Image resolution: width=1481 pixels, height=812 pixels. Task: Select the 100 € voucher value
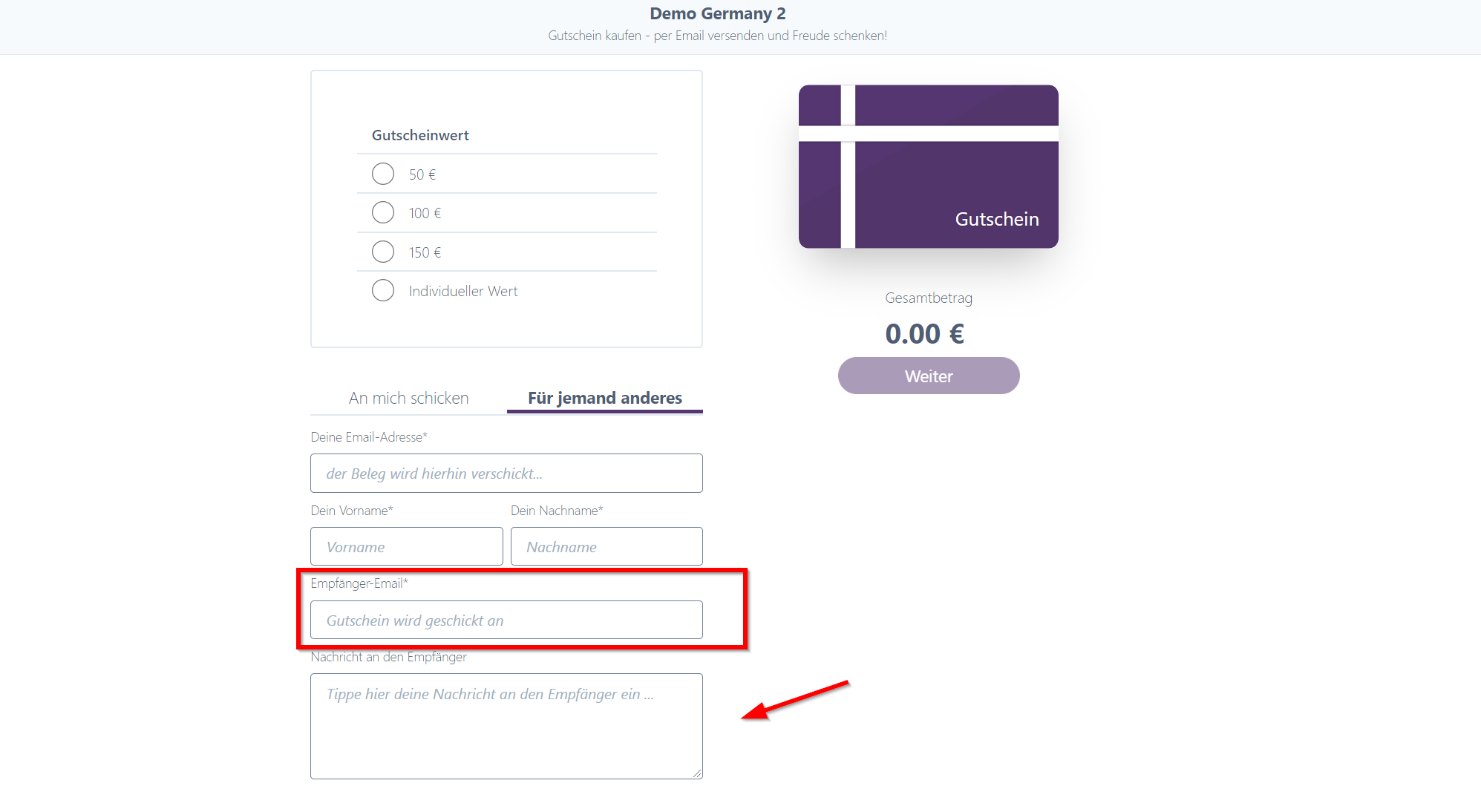click(x=383, y=212)
